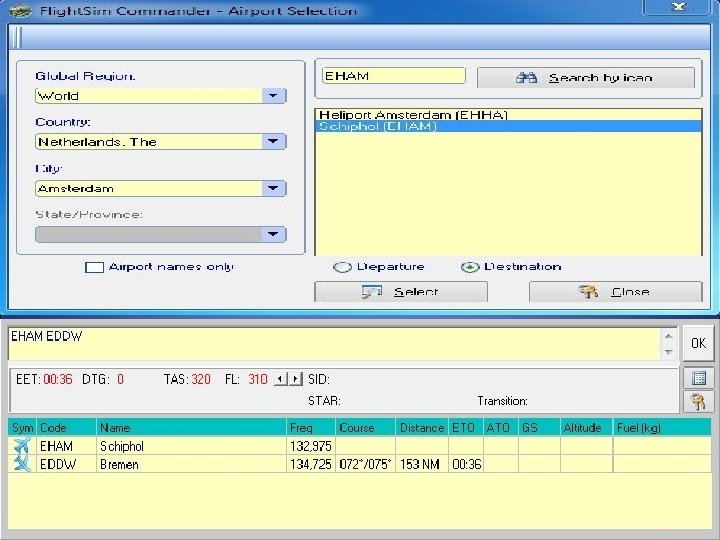Viewport: 720px width, 540px height.
Task: Click the TAS value 320
Action: (201, 379)
